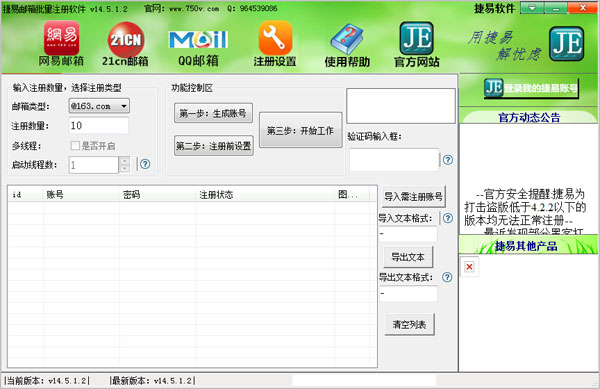Focus the 导入文本格式 input field
600x389 pixels.
coord(408,234)
